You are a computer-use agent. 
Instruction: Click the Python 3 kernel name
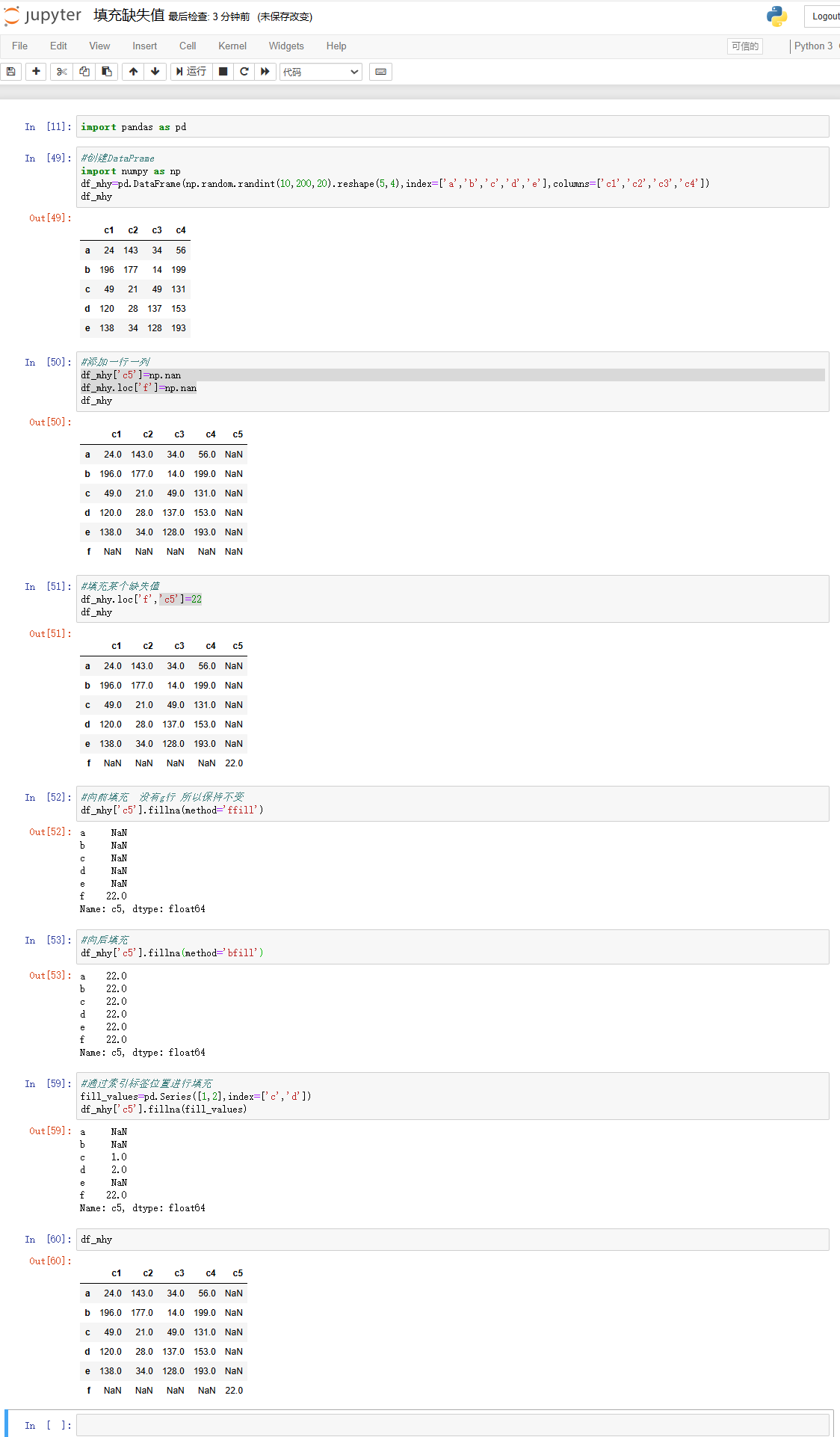813,46
